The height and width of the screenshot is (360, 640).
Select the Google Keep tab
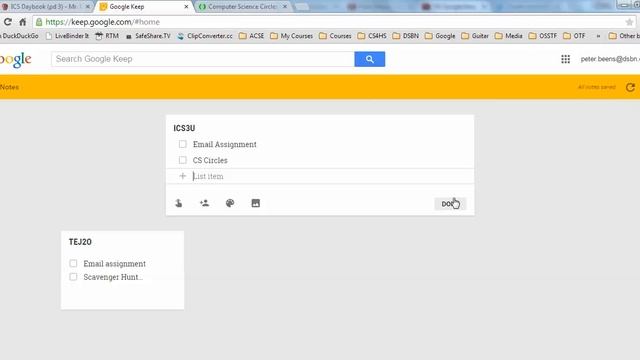click(144, 7)
